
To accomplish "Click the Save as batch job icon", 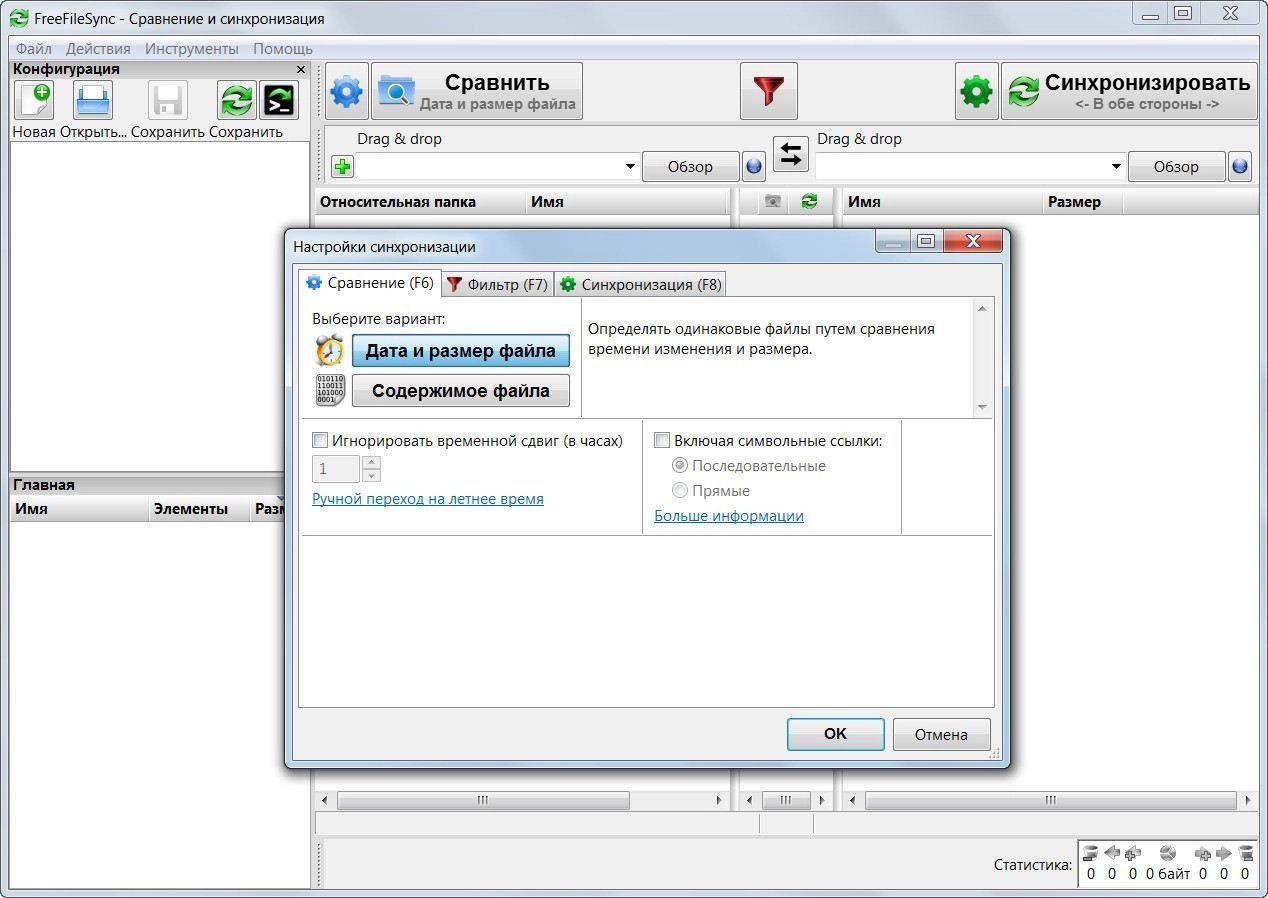I will tap(278, 100).
